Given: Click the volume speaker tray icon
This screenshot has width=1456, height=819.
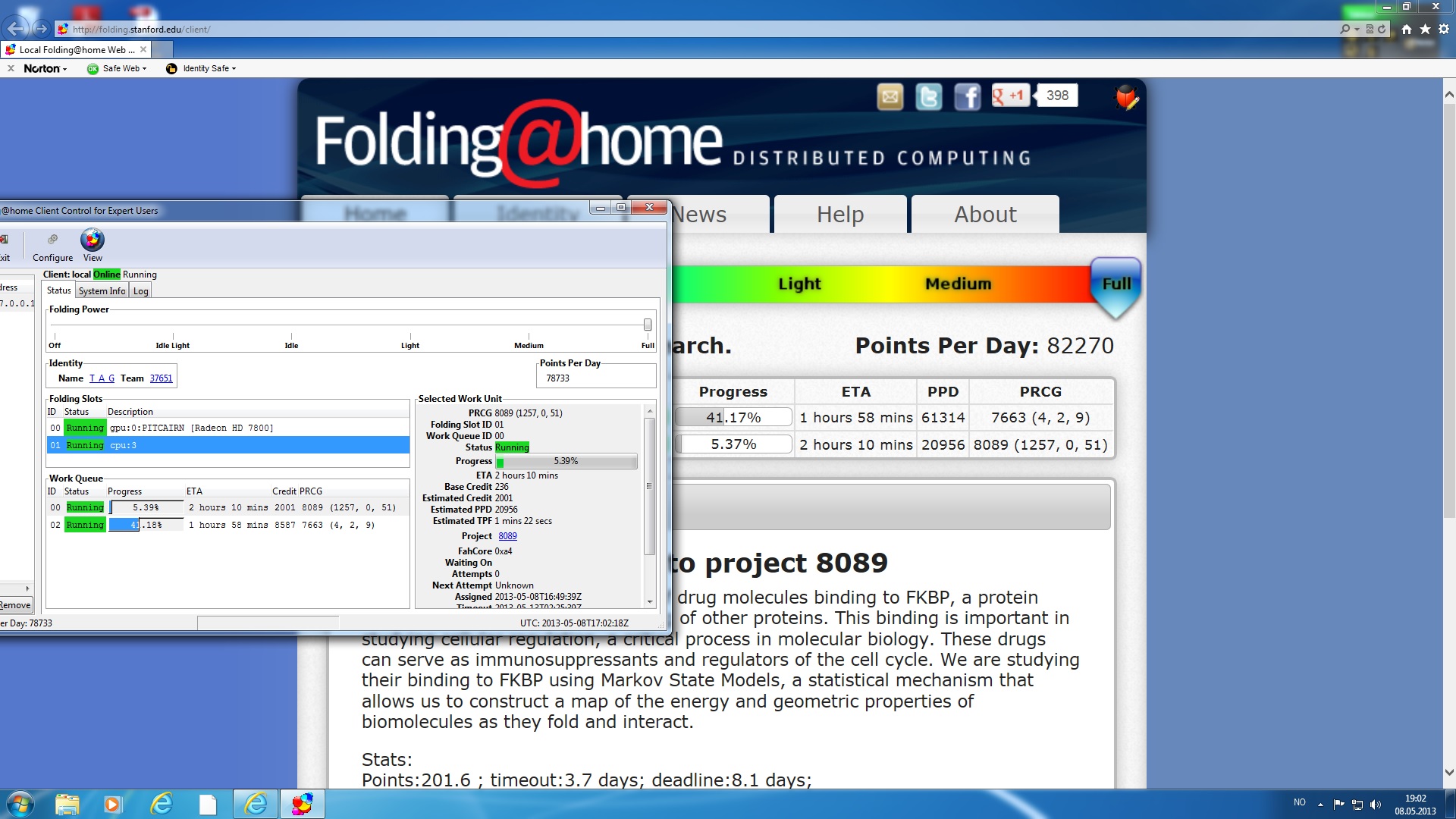Looking at the screenshot, I should pos(1376,805).
